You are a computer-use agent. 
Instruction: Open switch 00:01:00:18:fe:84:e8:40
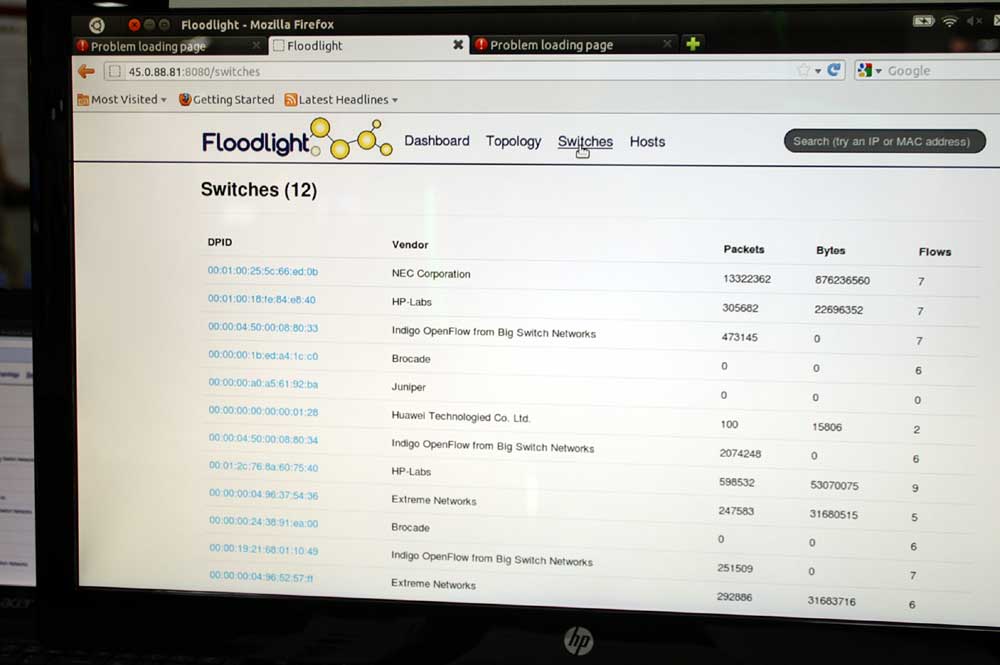[x=261, y=299]
